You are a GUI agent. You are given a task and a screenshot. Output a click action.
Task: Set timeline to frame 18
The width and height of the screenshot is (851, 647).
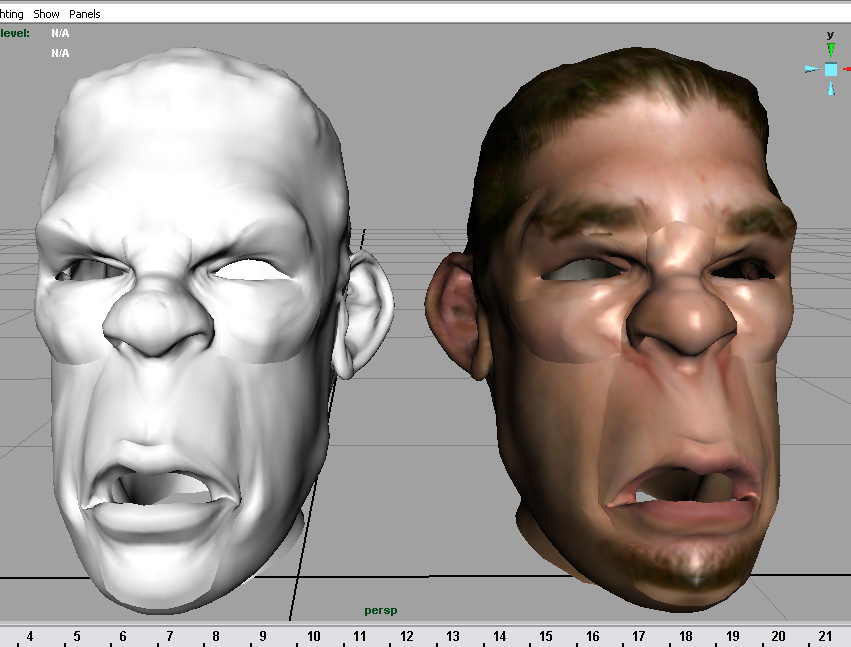tap(686, 636)
